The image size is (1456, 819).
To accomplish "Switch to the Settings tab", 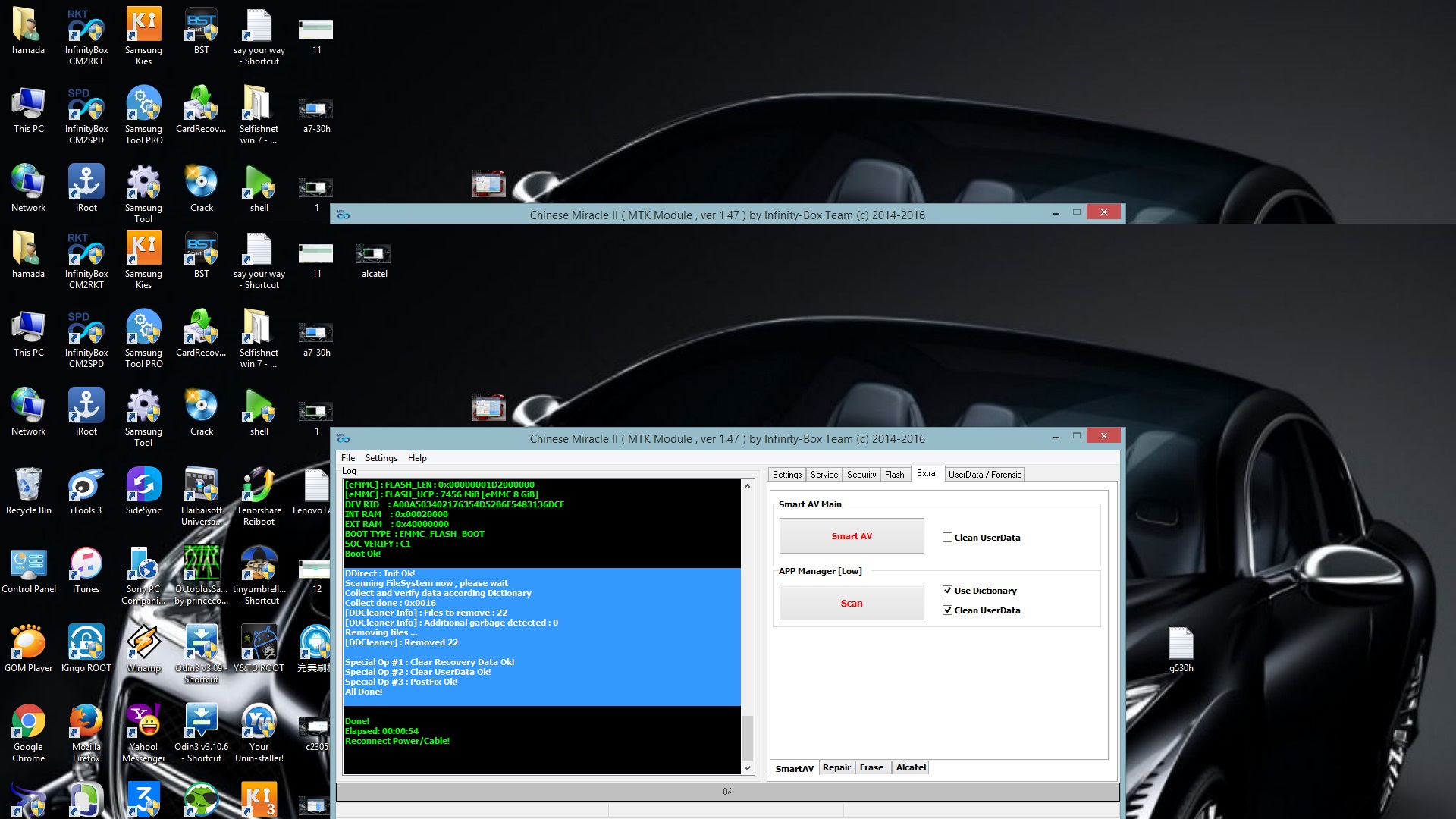I will coord(787,475).
